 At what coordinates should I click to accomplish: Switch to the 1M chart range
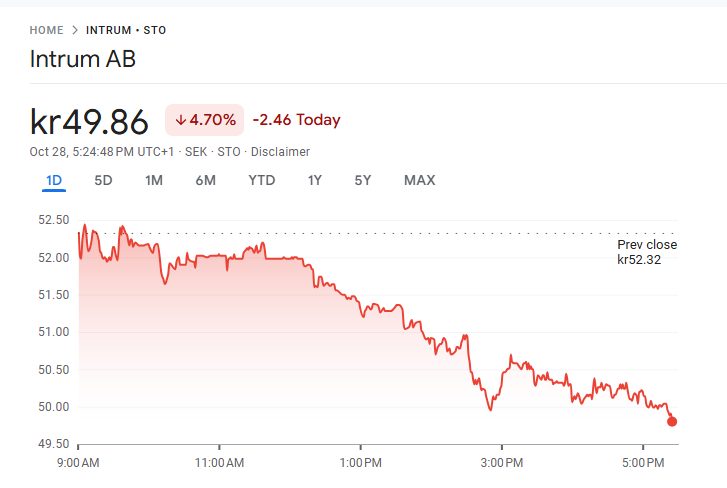pyautogui.click(x=154, y=181)
